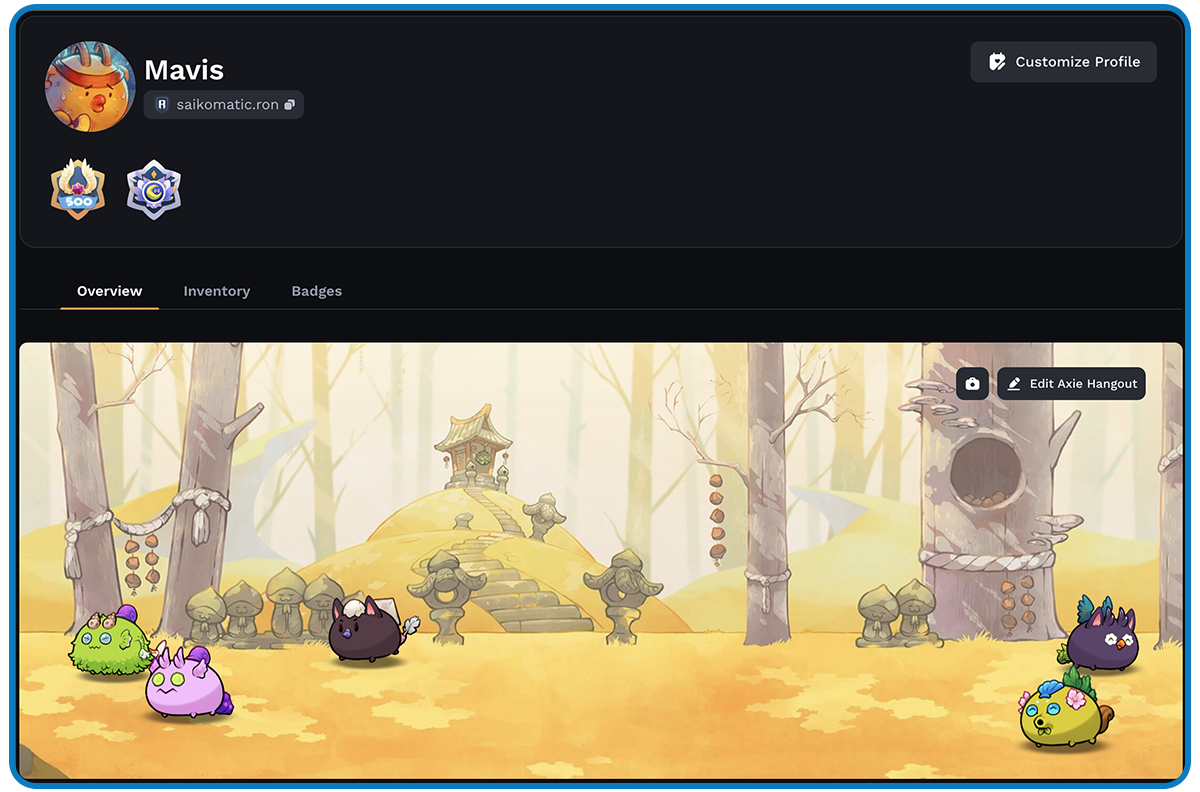This screenshot has height=792, width=1200.
Task: Take a snapshot with the camera icon
Action: [972, 384]
